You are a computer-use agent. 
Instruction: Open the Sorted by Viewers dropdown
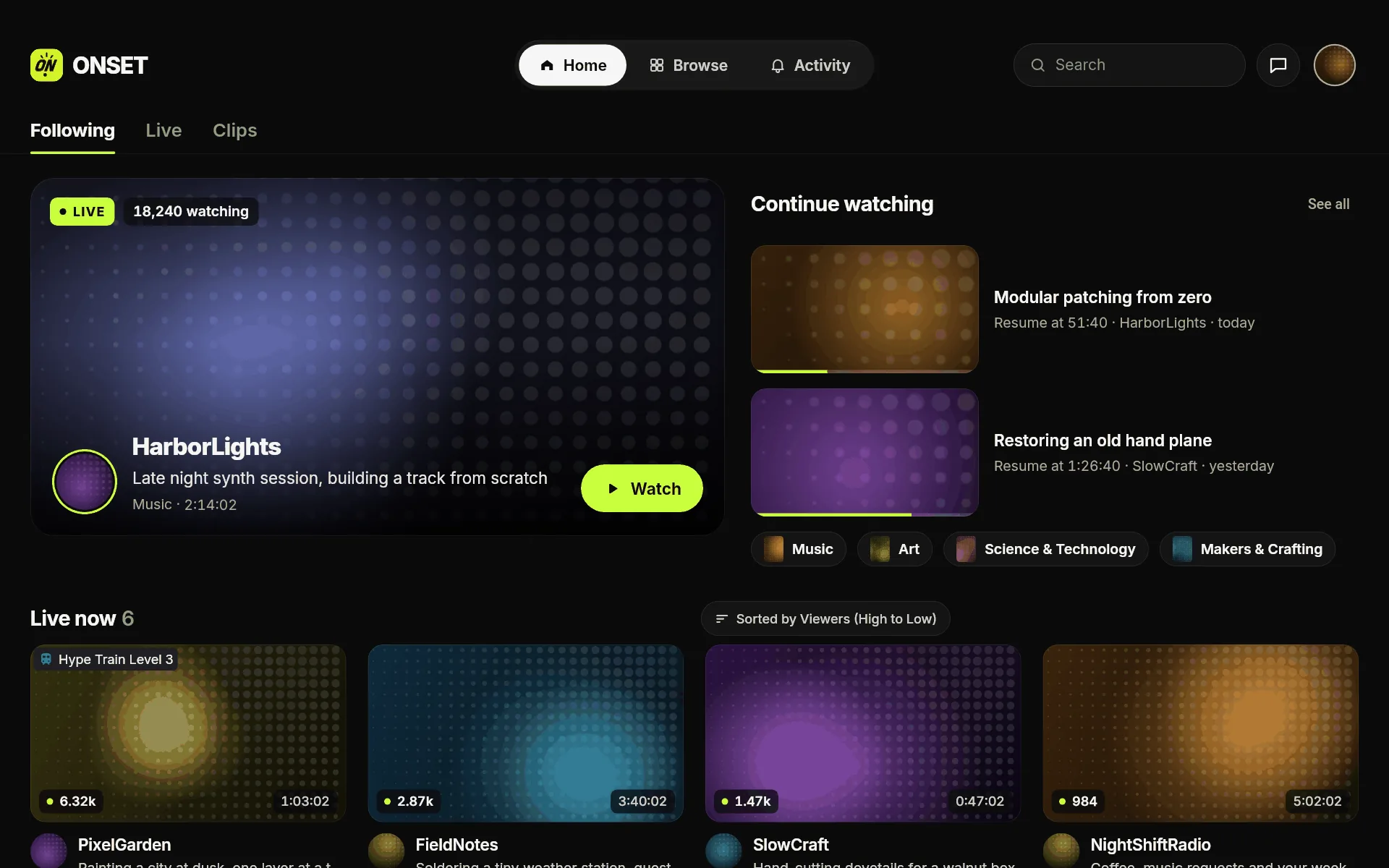click(x=825, y=619)
